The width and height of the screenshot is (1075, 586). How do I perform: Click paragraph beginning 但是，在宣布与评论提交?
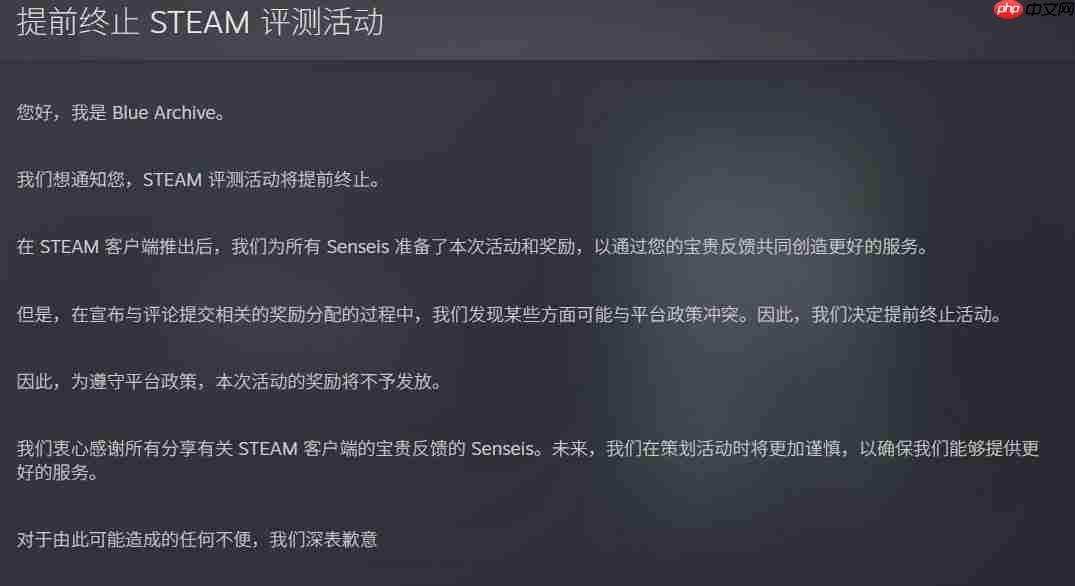(x=510, y=315)
